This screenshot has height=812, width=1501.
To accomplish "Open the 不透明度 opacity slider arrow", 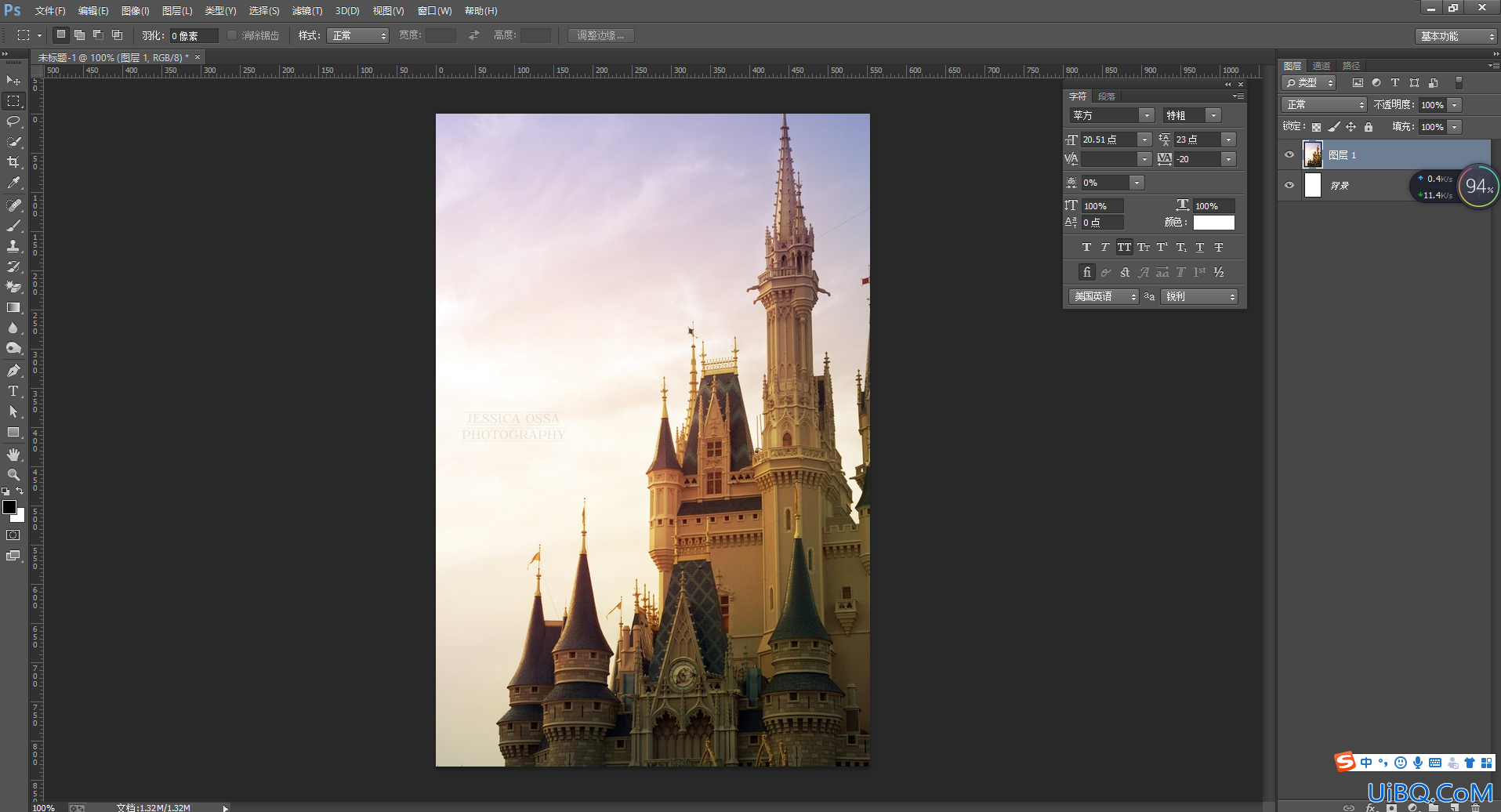I will (1455, 105).
